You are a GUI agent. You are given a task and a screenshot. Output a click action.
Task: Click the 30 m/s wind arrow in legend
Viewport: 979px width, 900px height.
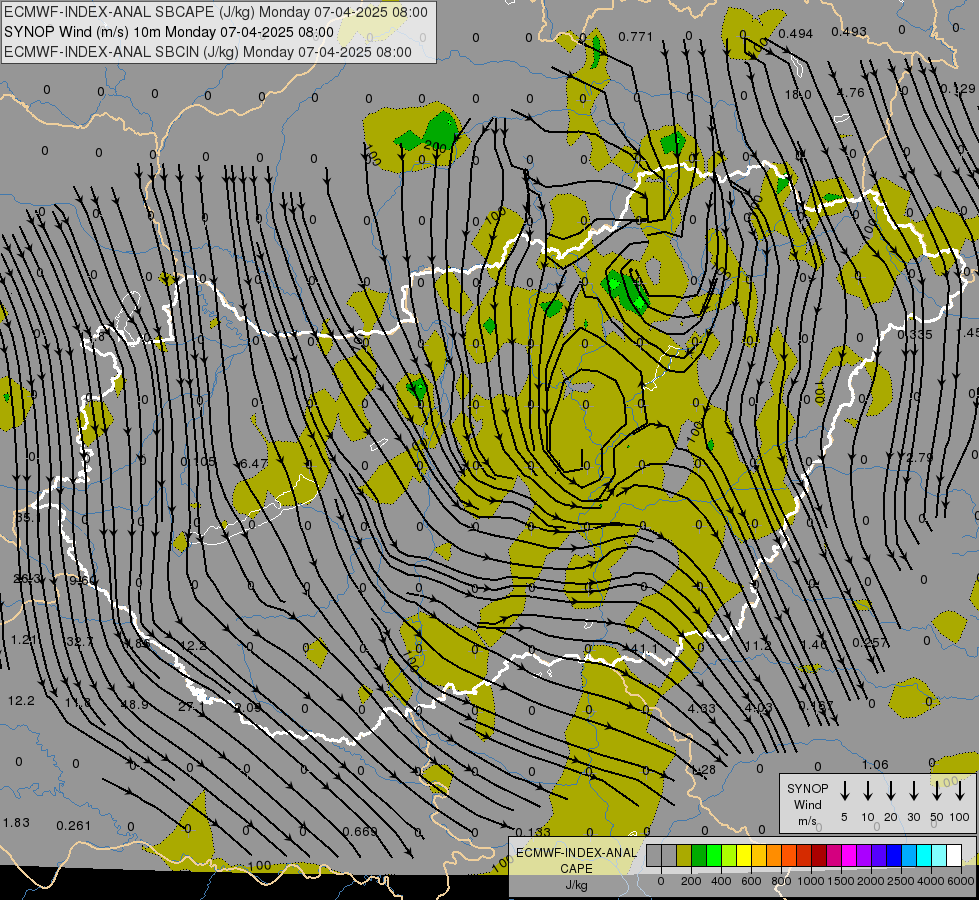913,791
